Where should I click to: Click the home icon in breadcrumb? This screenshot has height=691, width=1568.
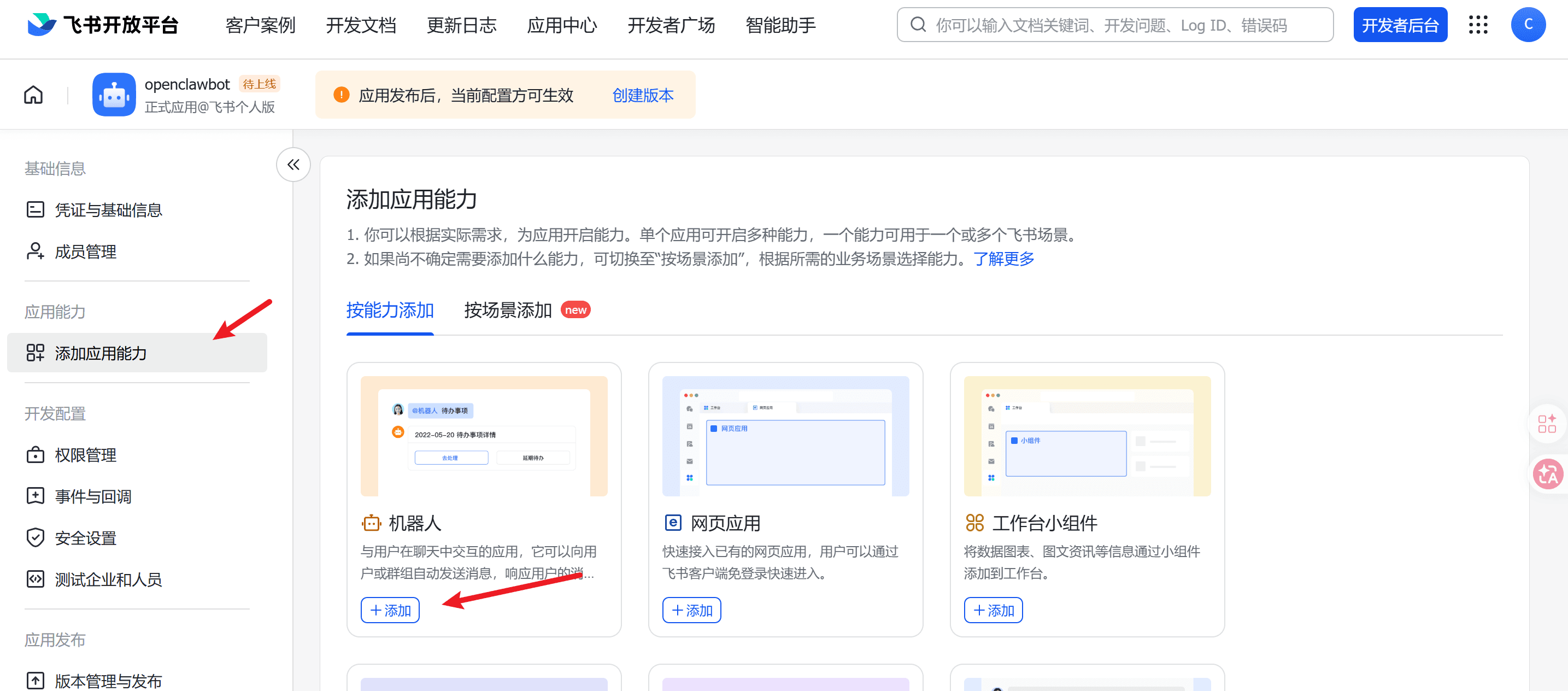[33, 95]
